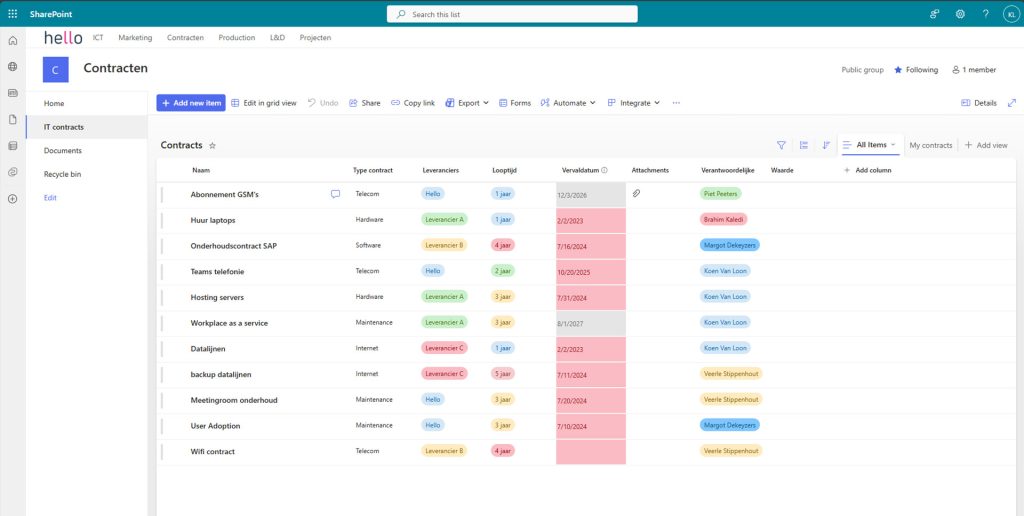1024x516 pixels.
Task: Click the Share command
Action: point(364,103)
